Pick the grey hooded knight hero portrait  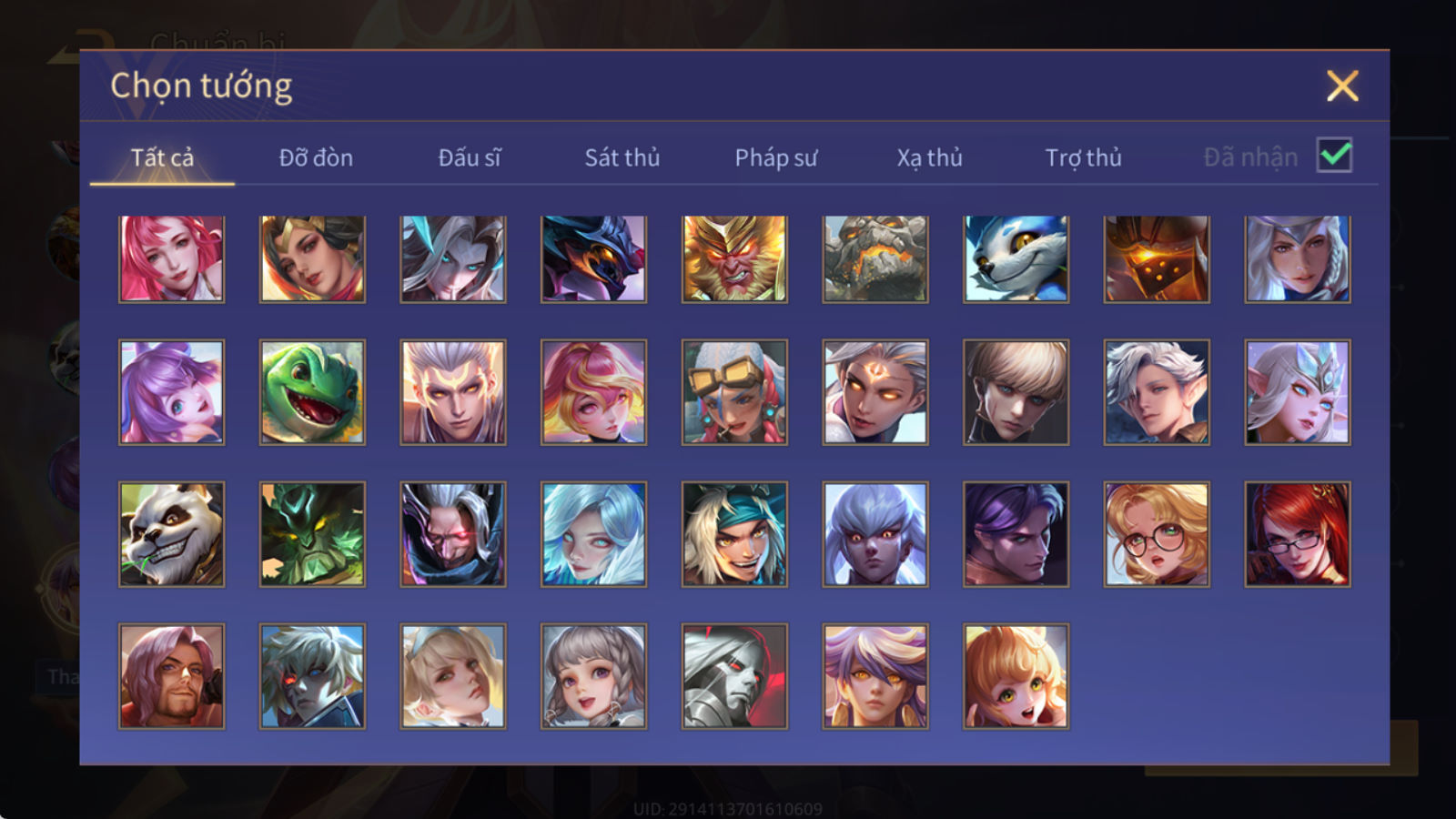[x=734, y=676]
